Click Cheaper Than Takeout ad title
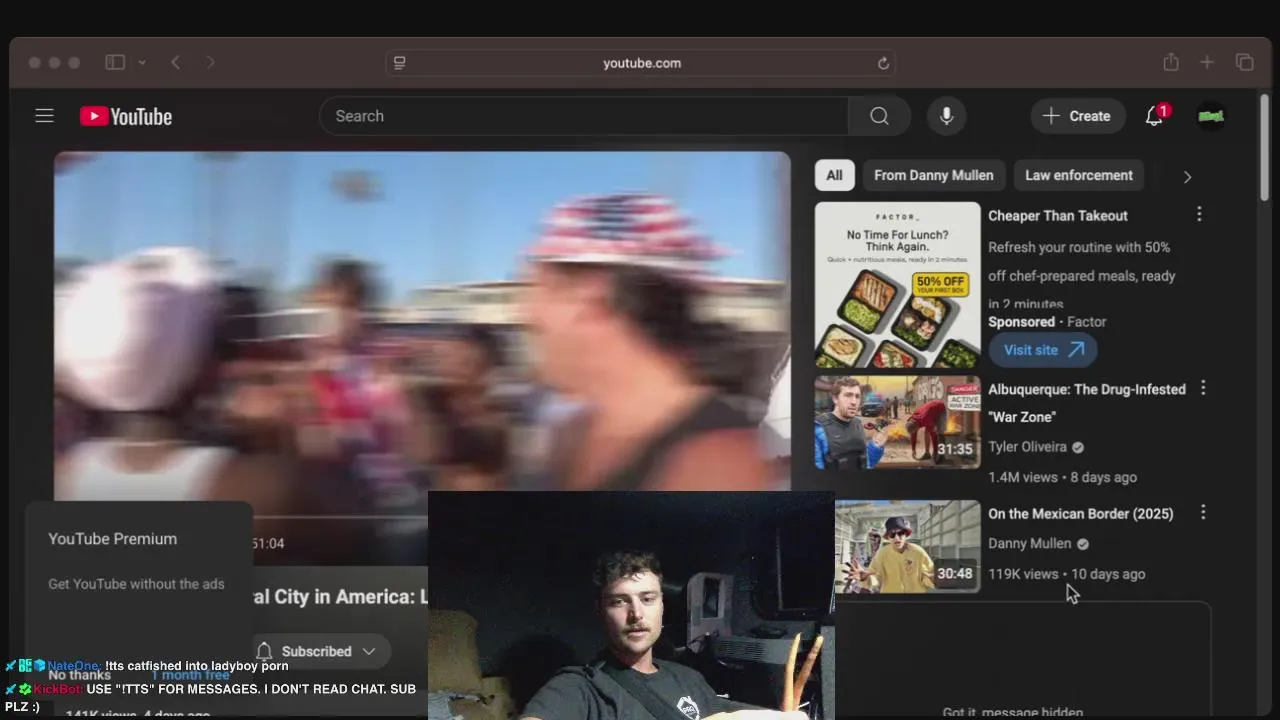The image size is (1280, 720). 1058,215
